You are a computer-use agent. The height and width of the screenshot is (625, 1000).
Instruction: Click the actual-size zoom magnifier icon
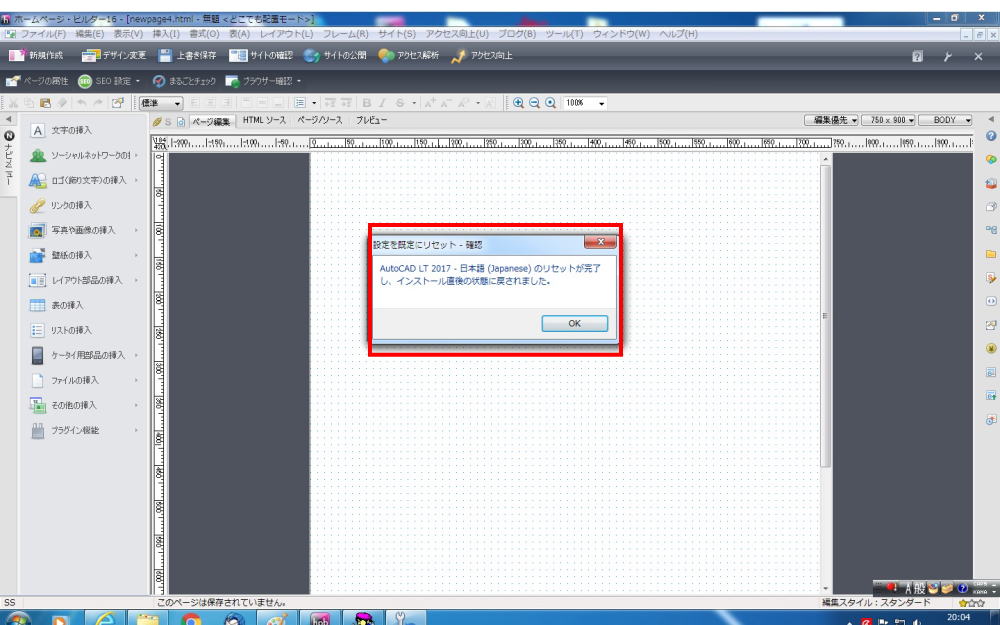point(550,103)
